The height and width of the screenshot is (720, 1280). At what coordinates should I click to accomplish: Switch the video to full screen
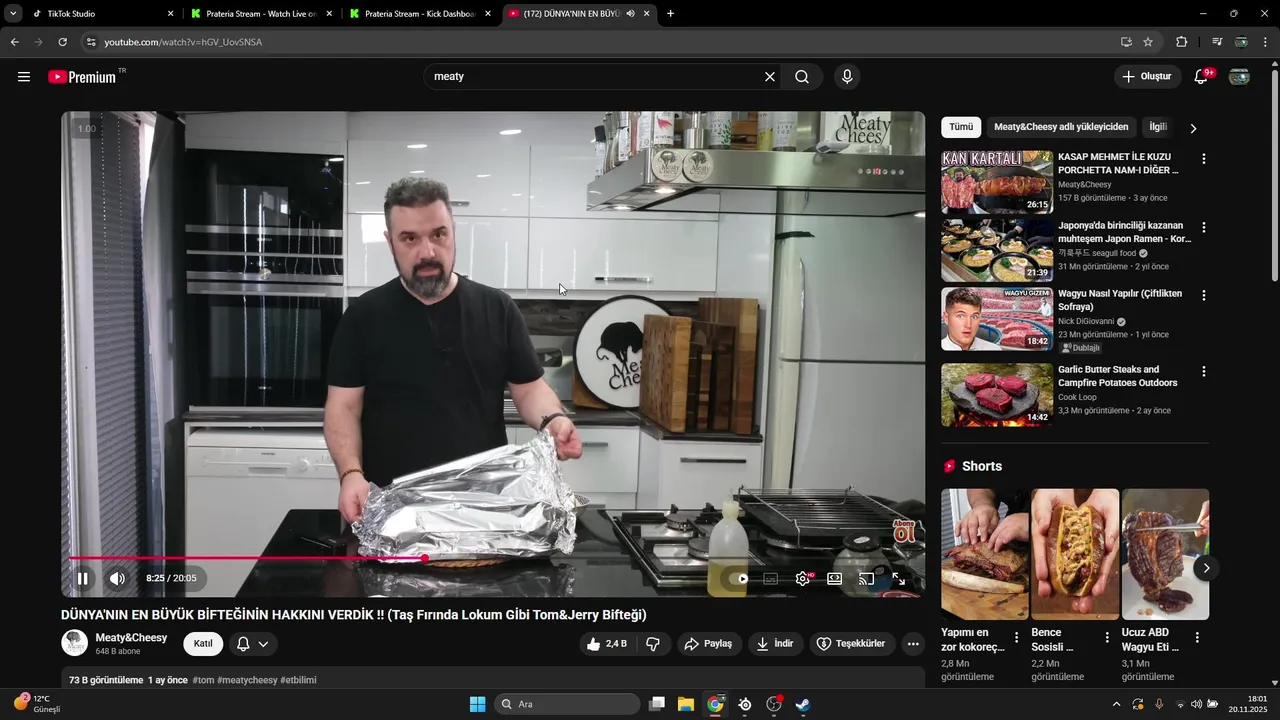click(x=899, y=578)
